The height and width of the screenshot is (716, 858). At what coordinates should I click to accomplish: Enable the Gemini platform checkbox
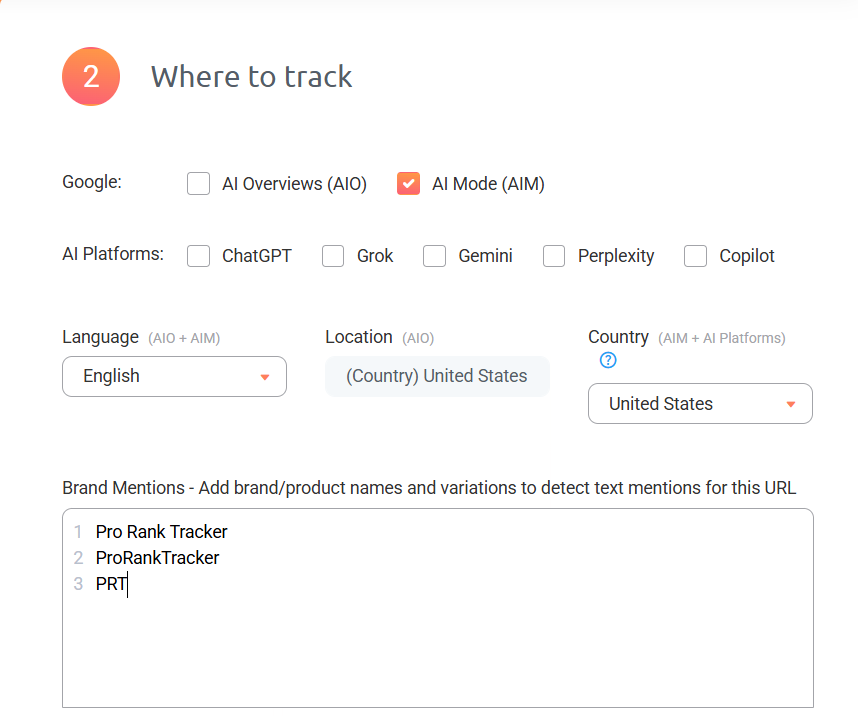(434, 256)
